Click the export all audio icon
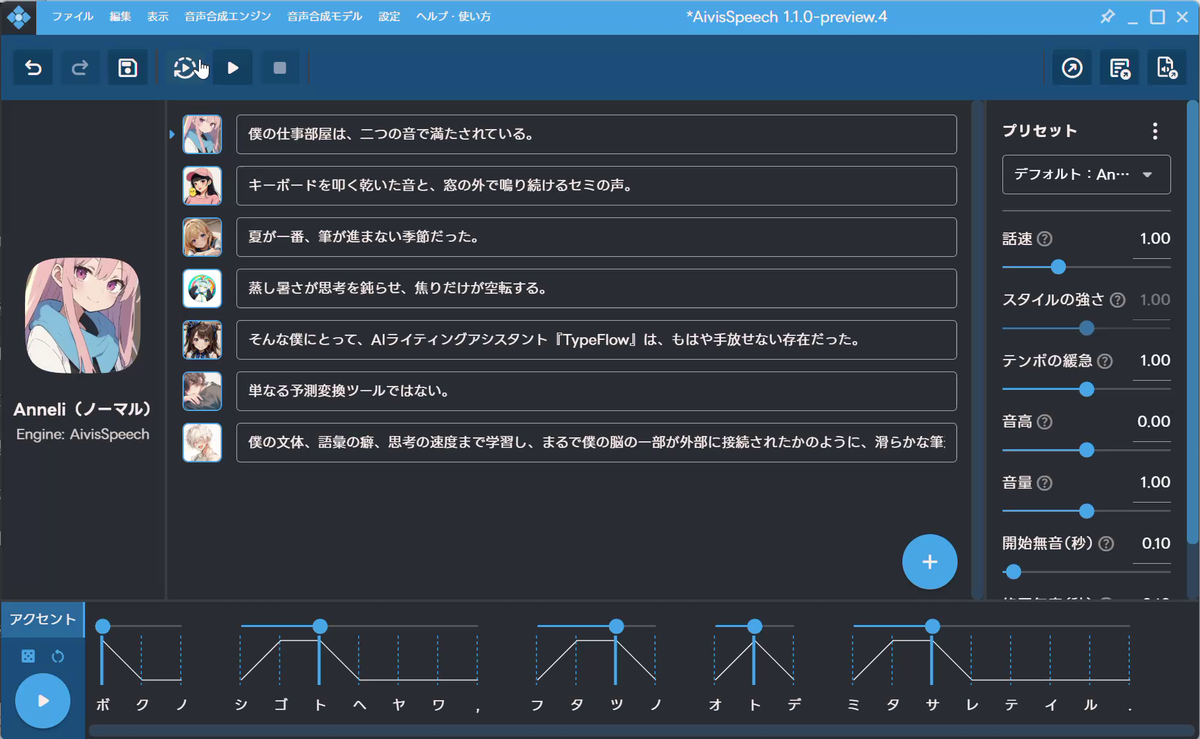This screenshot has height=739, width=1200. click(x=1119, y=68)
